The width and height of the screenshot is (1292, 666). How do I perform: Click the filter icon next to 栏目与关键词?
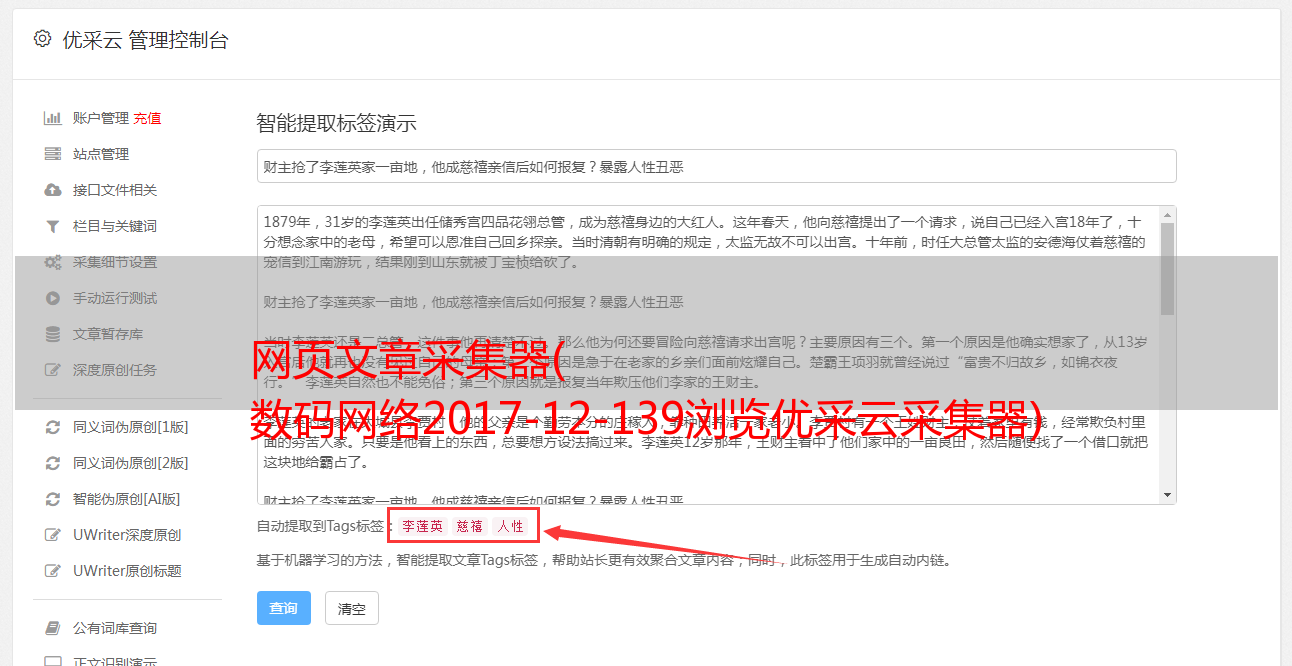tap(53, 226)
